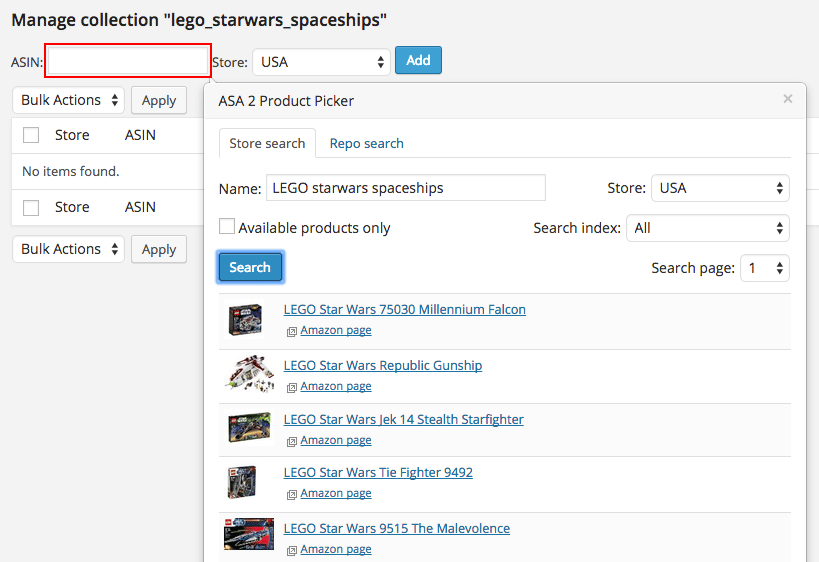This screenshot has width=819, height=562.
Task: Click the blue Add button
Action: [418, 60]
